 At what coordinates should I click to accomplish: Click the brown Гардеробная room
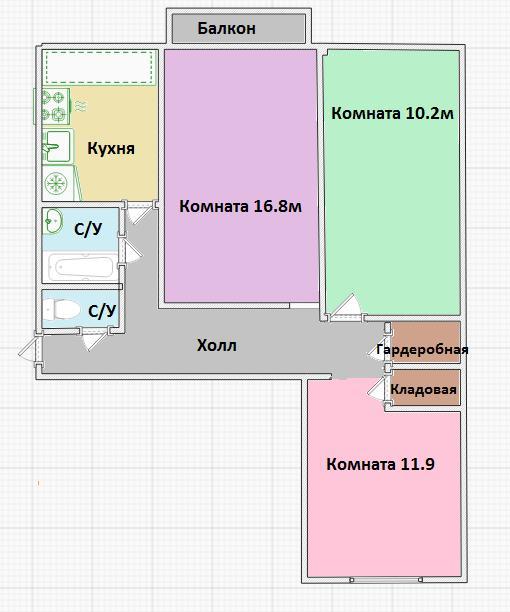tap(426, 342)
